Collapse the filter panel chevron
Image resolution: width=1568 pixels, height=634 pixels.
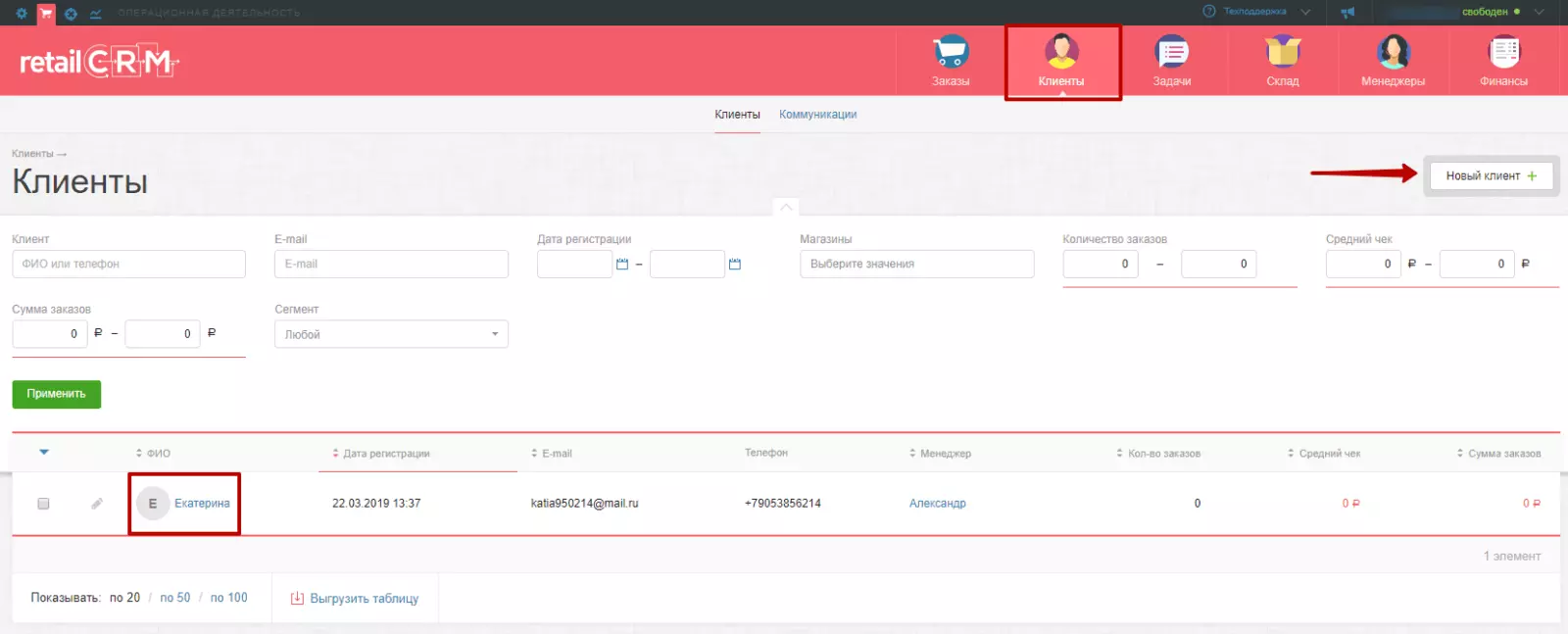coord(786,208)
